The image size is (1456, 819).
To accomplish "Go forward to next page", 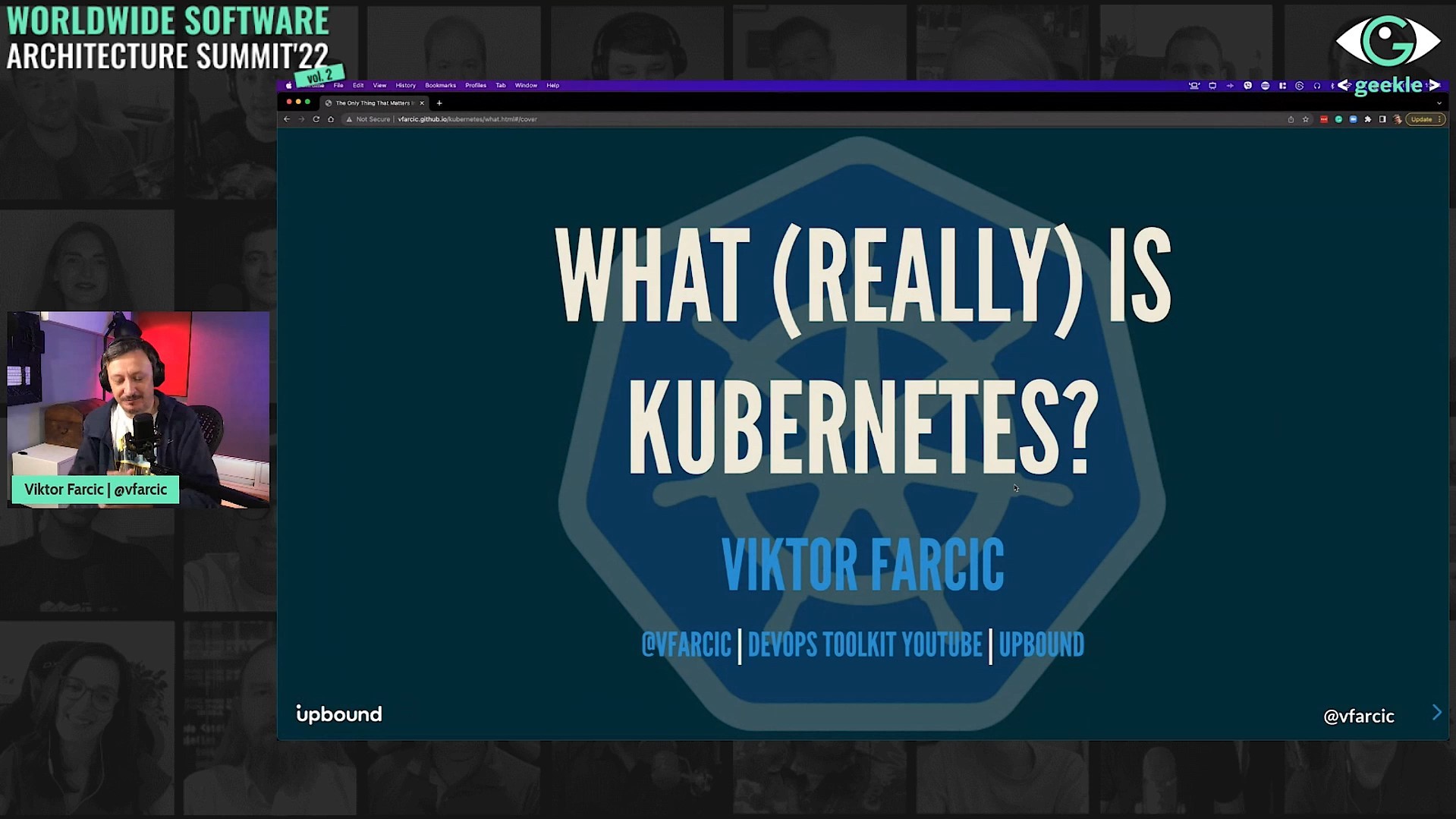I will tap(301, 119).
